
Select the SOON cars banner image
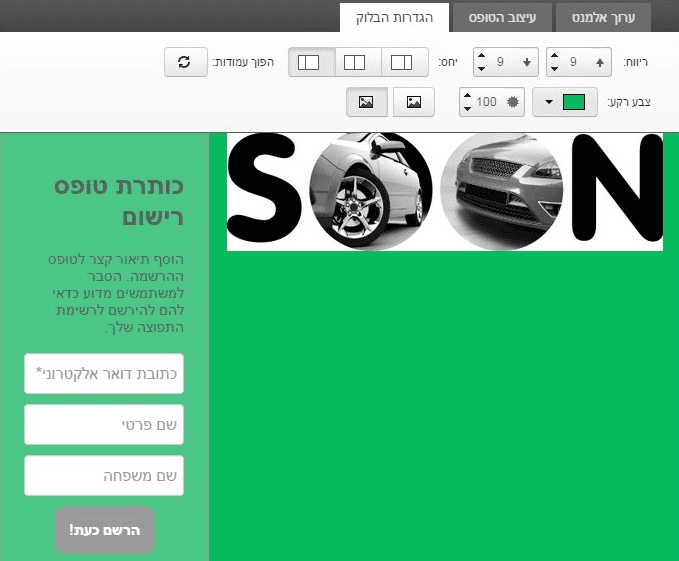pos(445,191)
